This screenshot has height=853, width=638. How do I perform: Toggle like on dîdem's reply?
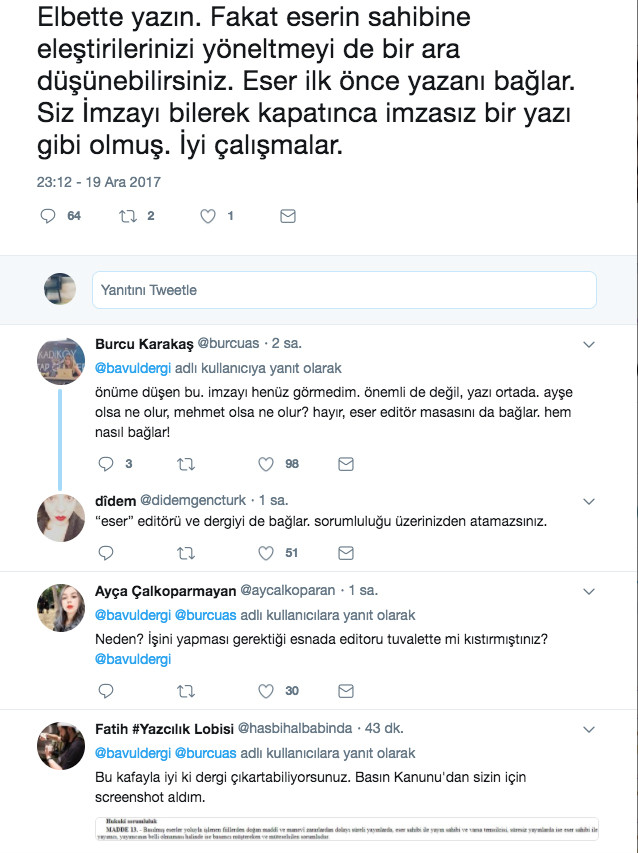265,553
